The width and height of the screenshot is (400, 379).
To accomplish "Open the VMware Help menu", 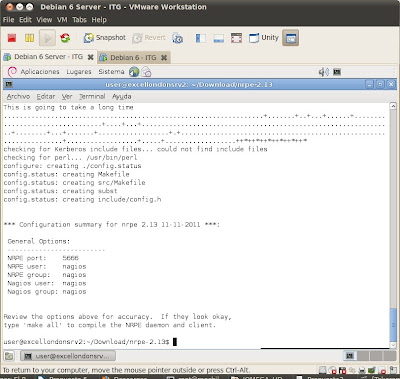I will (99, 20).
